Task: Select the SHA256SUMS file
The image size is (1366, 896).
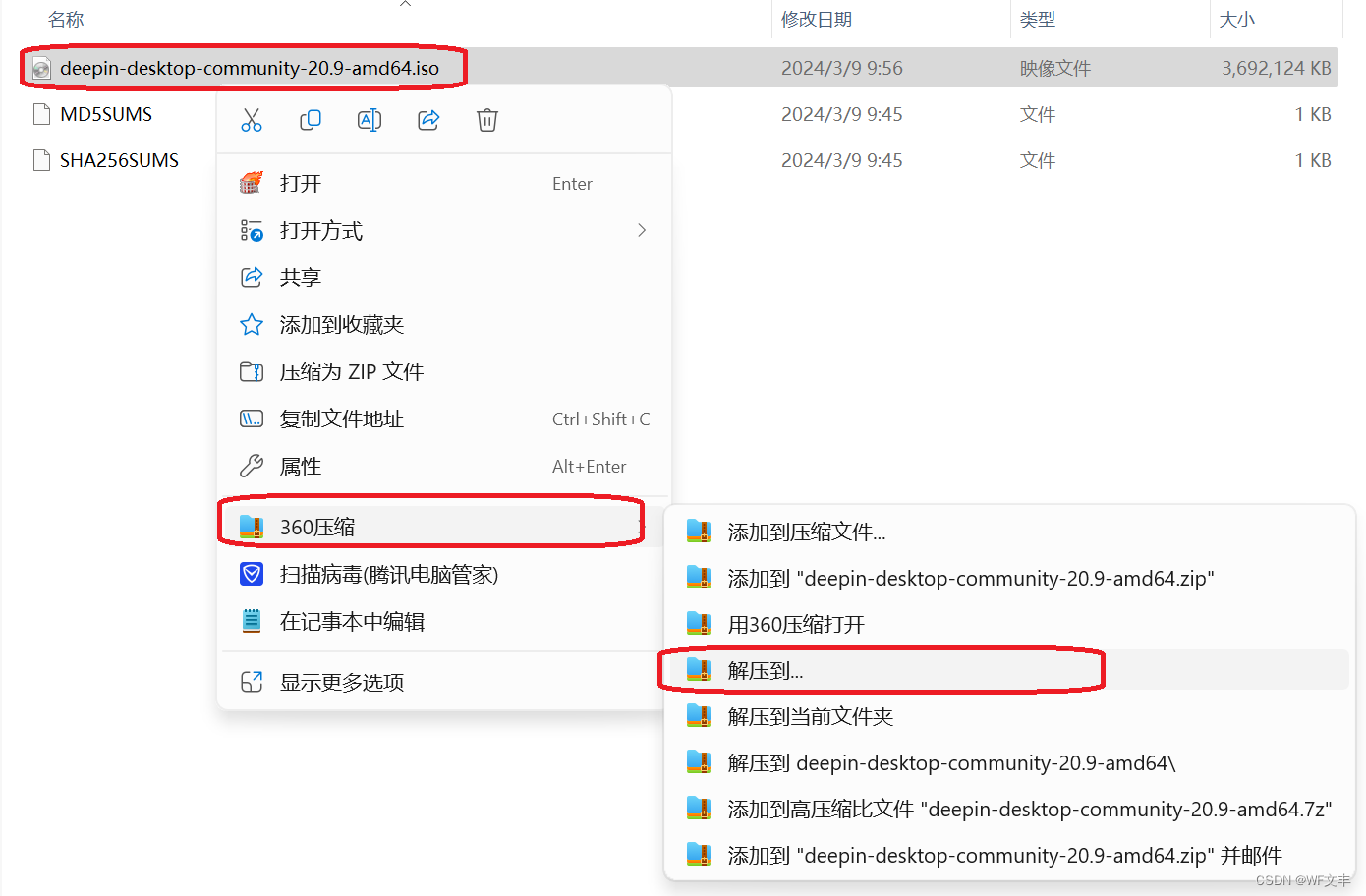Action: click(119, 160)
